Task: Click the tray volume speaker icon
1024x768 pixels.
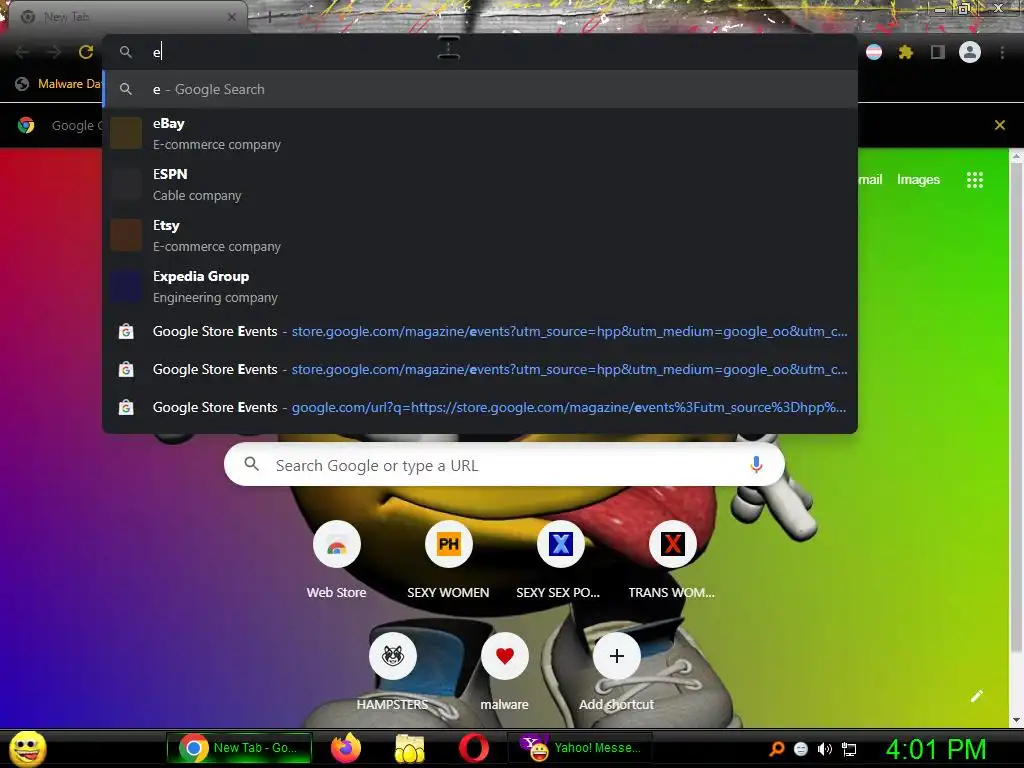Action: click(824, 749)
